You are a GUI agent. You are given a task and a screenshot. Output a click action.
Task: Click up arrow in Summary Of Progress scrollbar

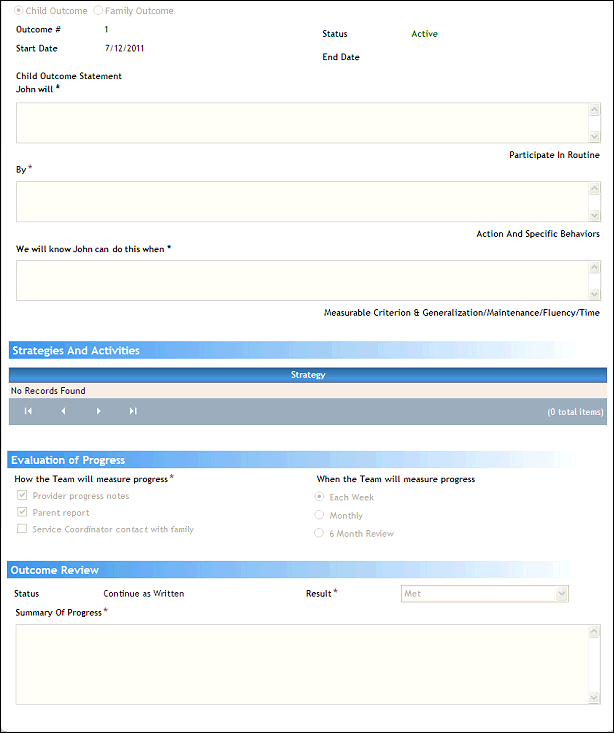594,632
